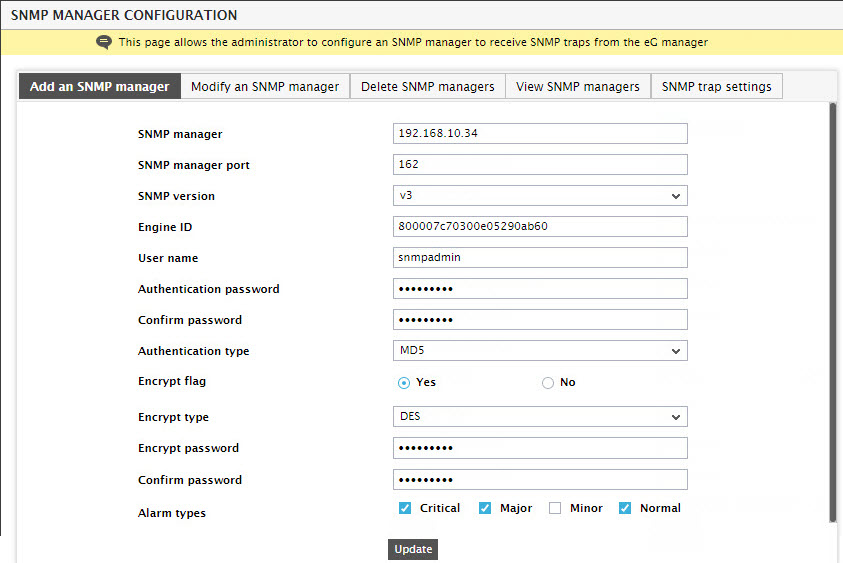Click the Engine ID input field
Screen dimensions: 843x563
[x=540, y=226]
